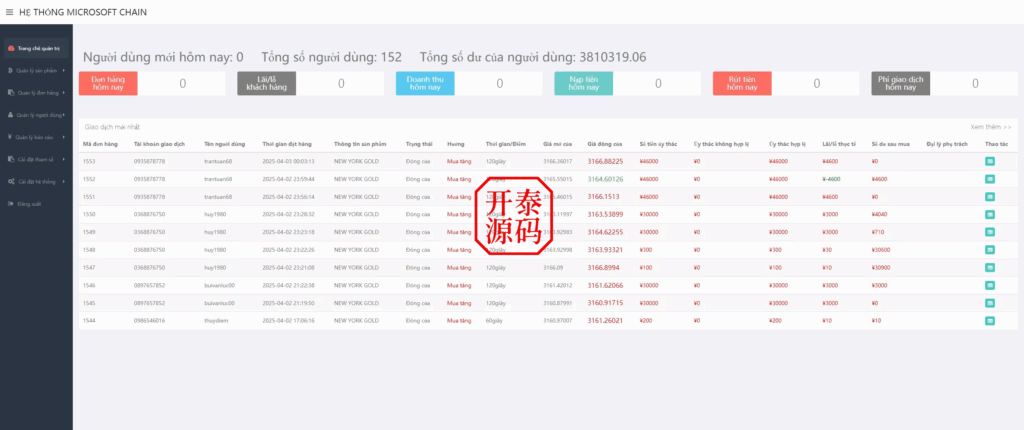Click the Trạng thái column header
Image resolution: width=1024 pixels, height=430 pixels.
coord(417,144)
